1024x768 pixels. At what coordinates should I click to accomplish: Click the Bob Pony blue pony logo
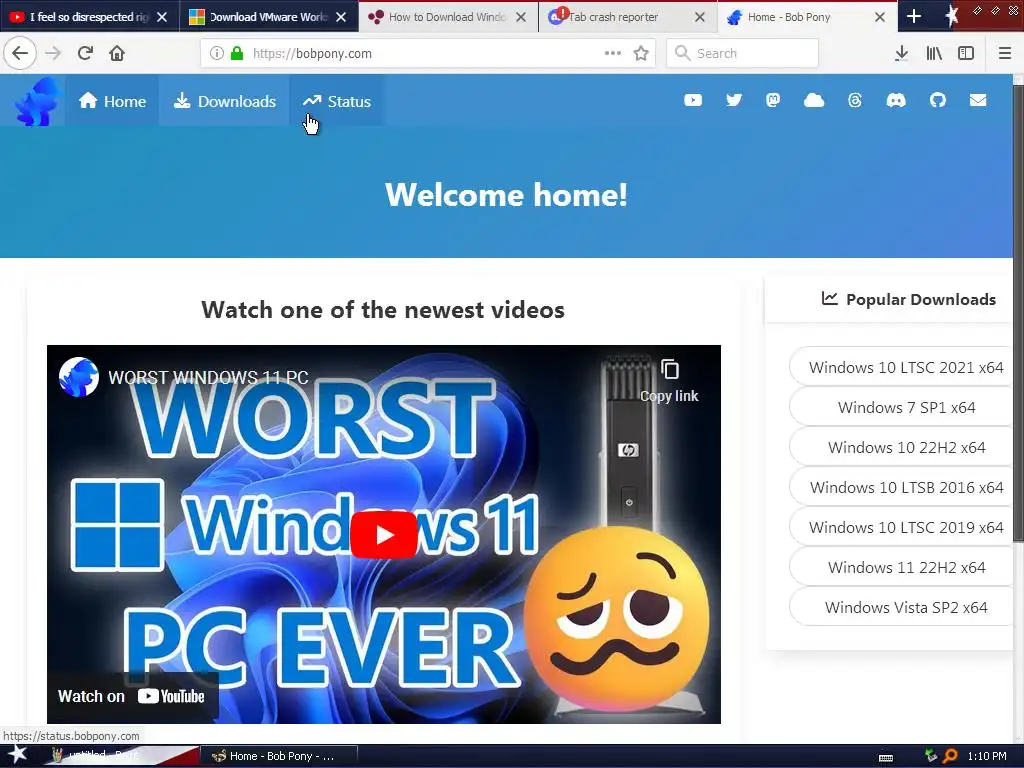38,101
